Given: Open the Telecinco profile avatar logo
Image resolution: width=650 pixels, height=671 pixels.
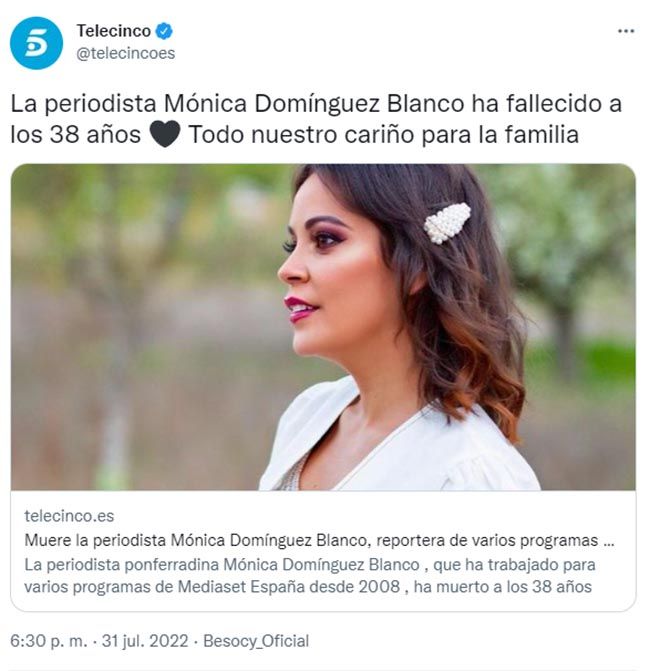Looking at the screenshot, I should coord(36,43).
